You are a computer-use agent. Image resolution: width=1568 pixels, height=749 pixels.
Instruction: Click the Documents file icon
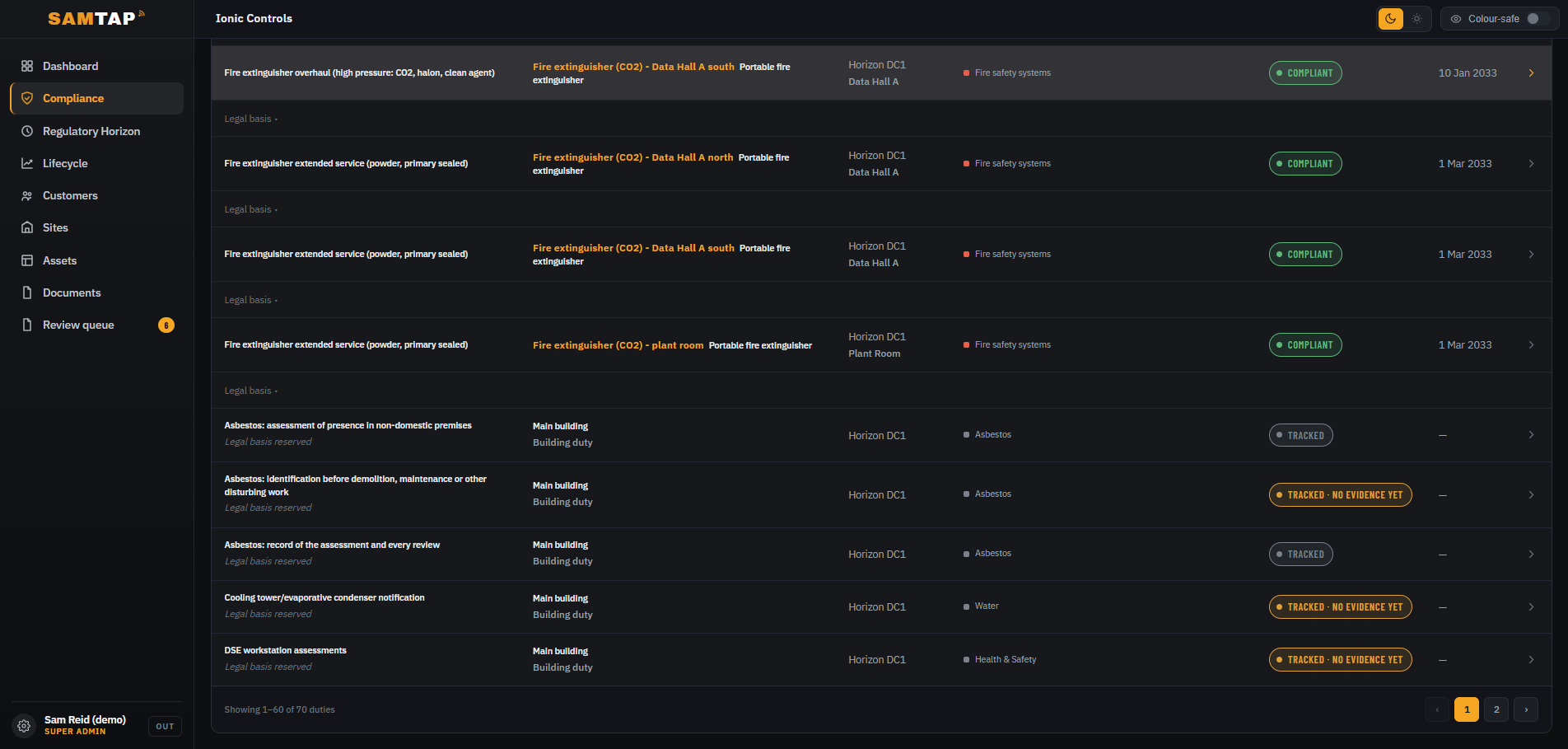click(x=27, y=293)
